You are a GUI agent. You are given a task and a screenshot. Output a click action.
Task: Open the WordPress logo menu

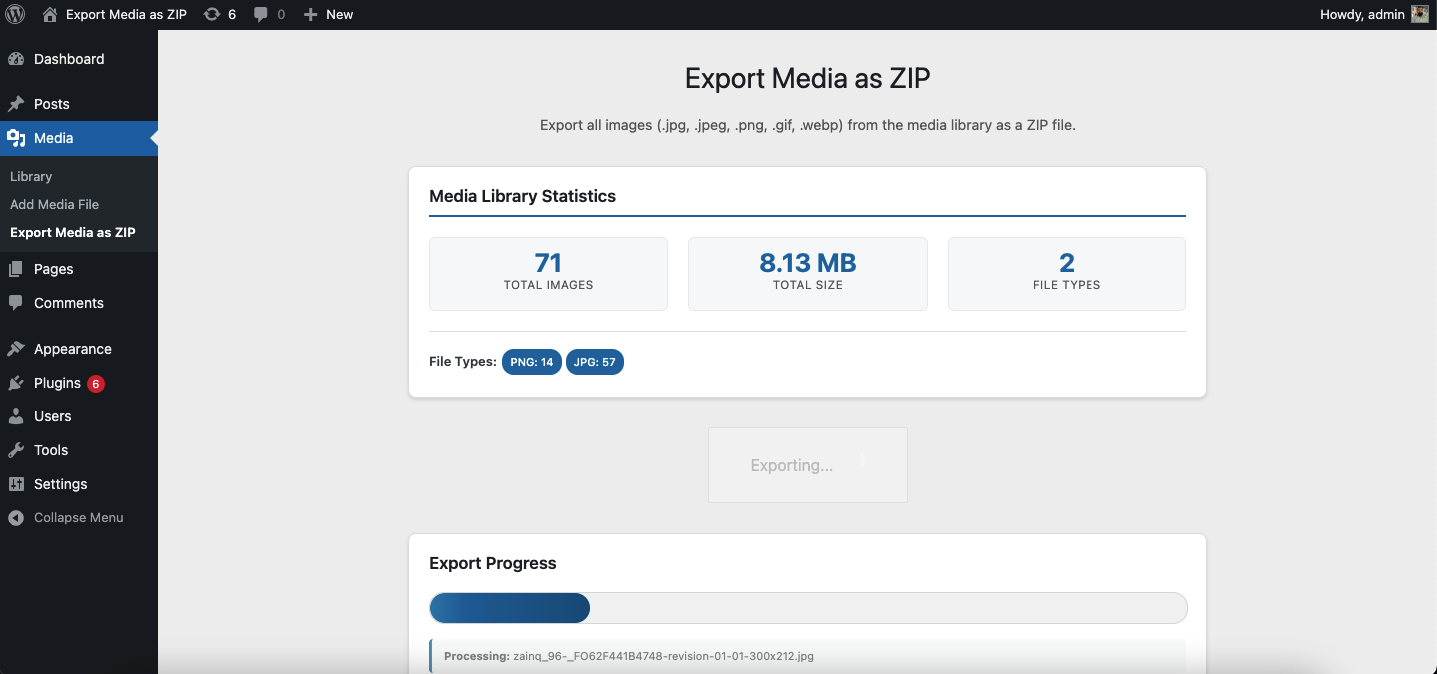point(15,14)
